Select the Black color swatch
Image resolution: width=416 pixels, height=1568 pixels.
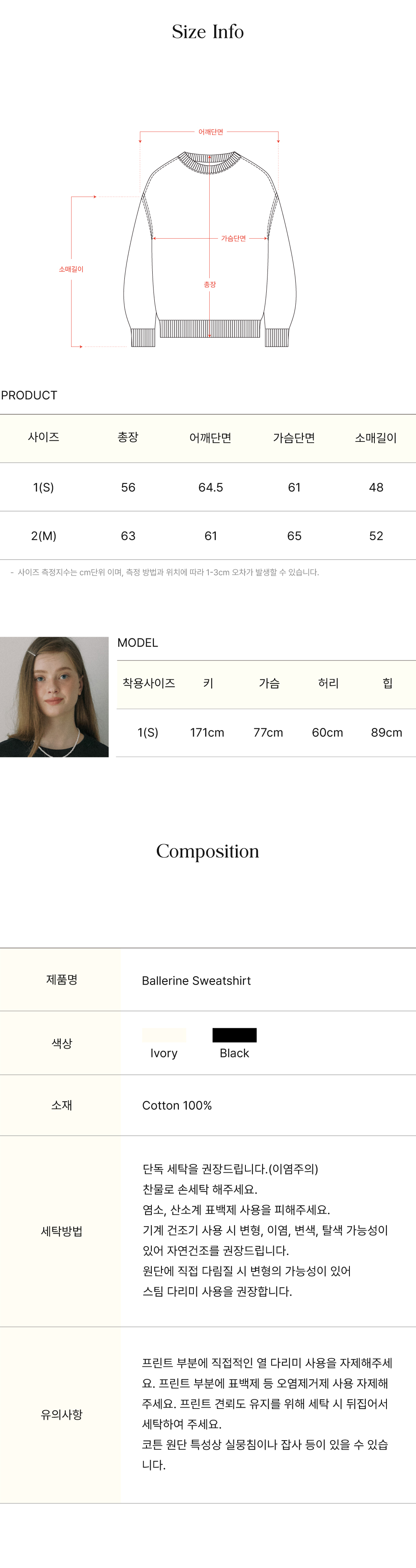(x=234, y=1035)
